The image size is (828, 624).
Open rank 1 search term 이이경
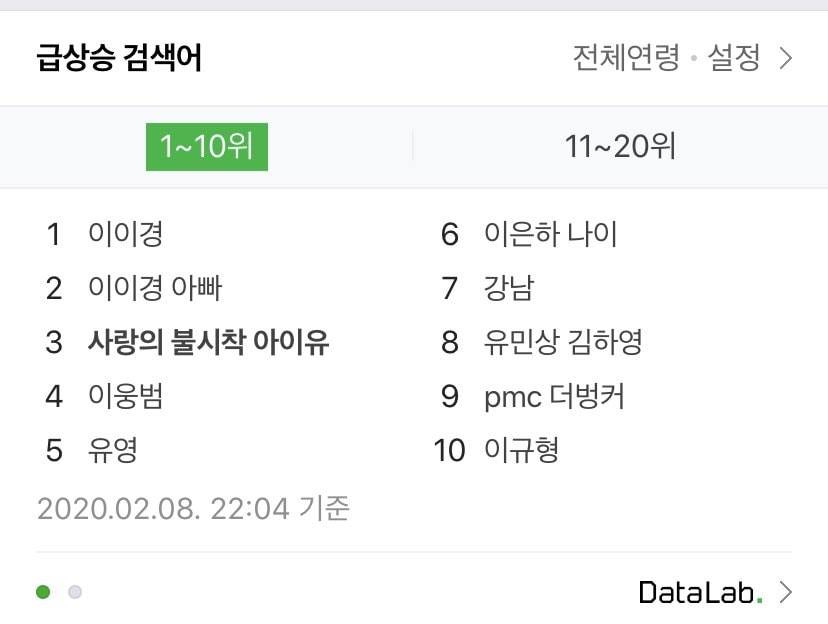125,235
